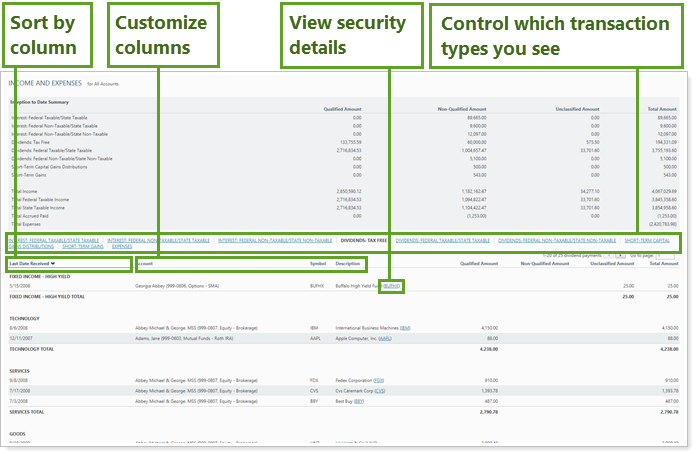The image size is (696, 456).
Task: Click the BBY link for Best Buy
Action: [x=358, y=401]
